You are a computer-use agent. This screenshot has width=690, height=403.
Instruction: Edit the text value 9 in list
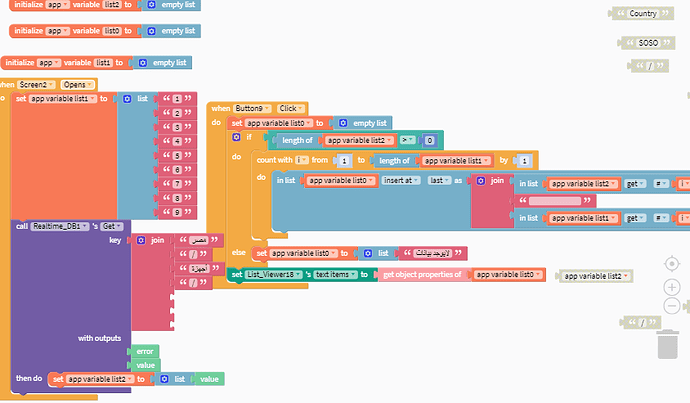177,212
